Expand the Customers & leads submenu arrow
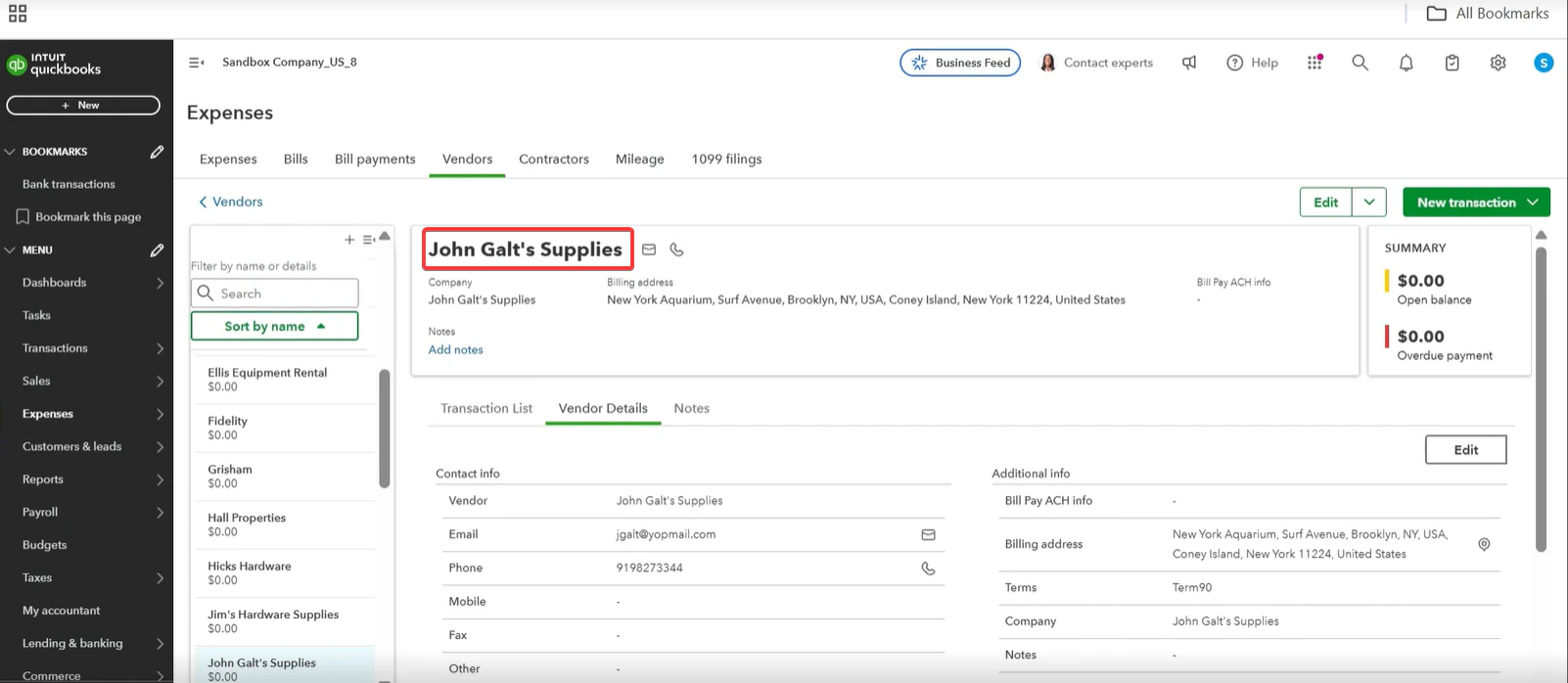Image resolution: width=1568 pixels, height=683 pixels. pyautogui.click(x=160, y=447)
